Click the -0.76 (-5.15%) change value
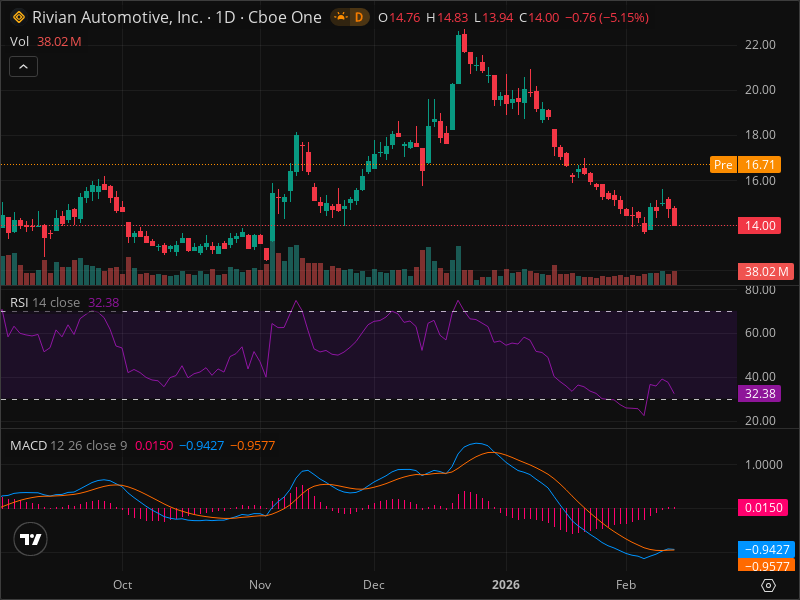This screenshot has width=800, height=600. tap(607, 17)
